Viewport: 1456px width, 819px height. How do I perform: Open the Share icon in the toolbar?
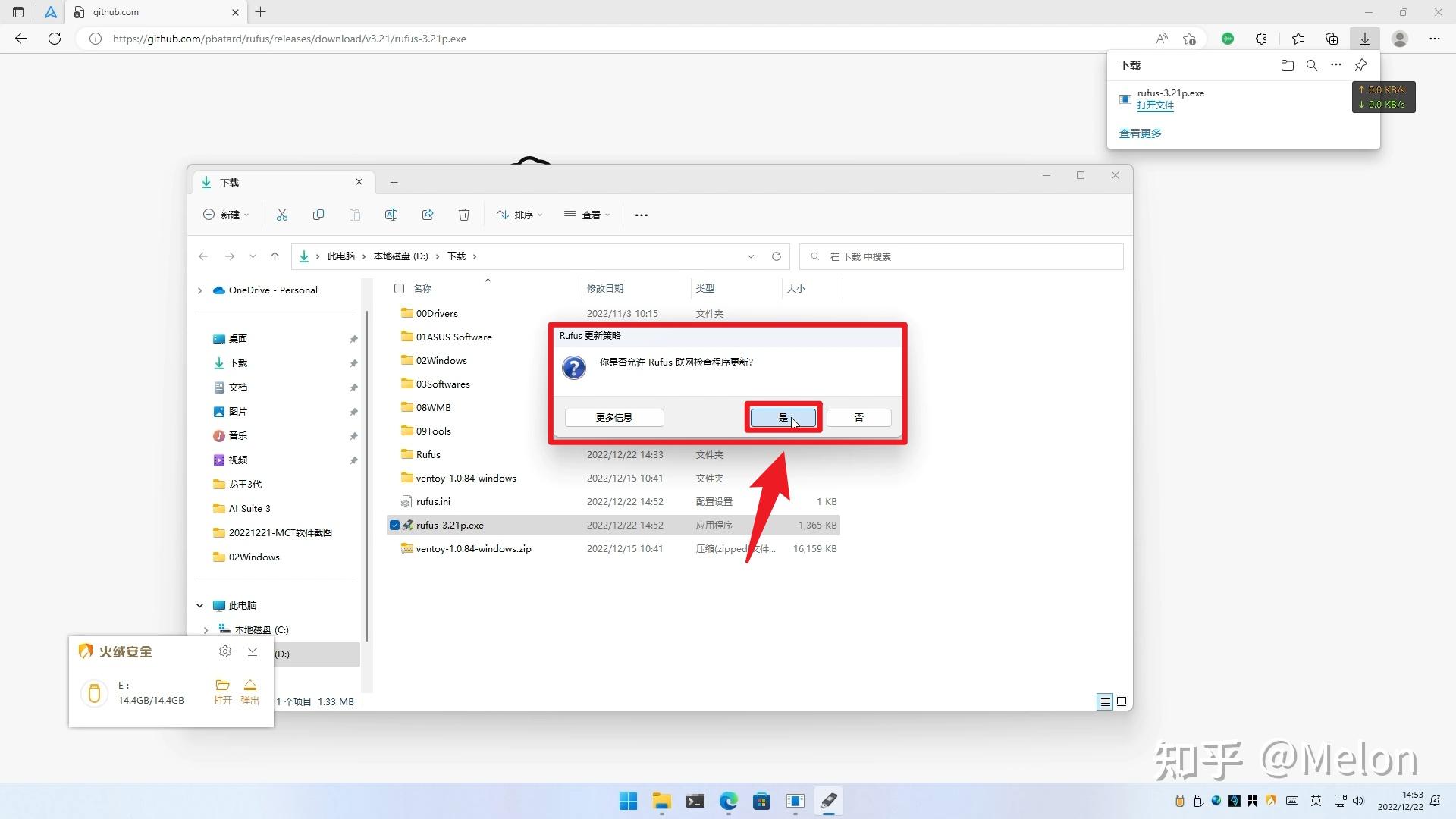pyautogui.click(x=427, y=215)
